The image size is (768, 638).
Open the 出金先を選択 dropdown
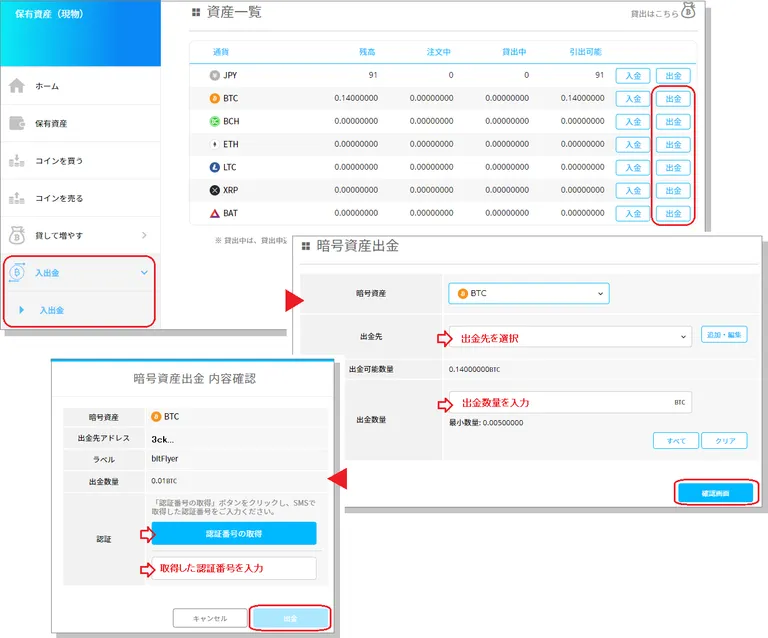(x=570, y=337)
